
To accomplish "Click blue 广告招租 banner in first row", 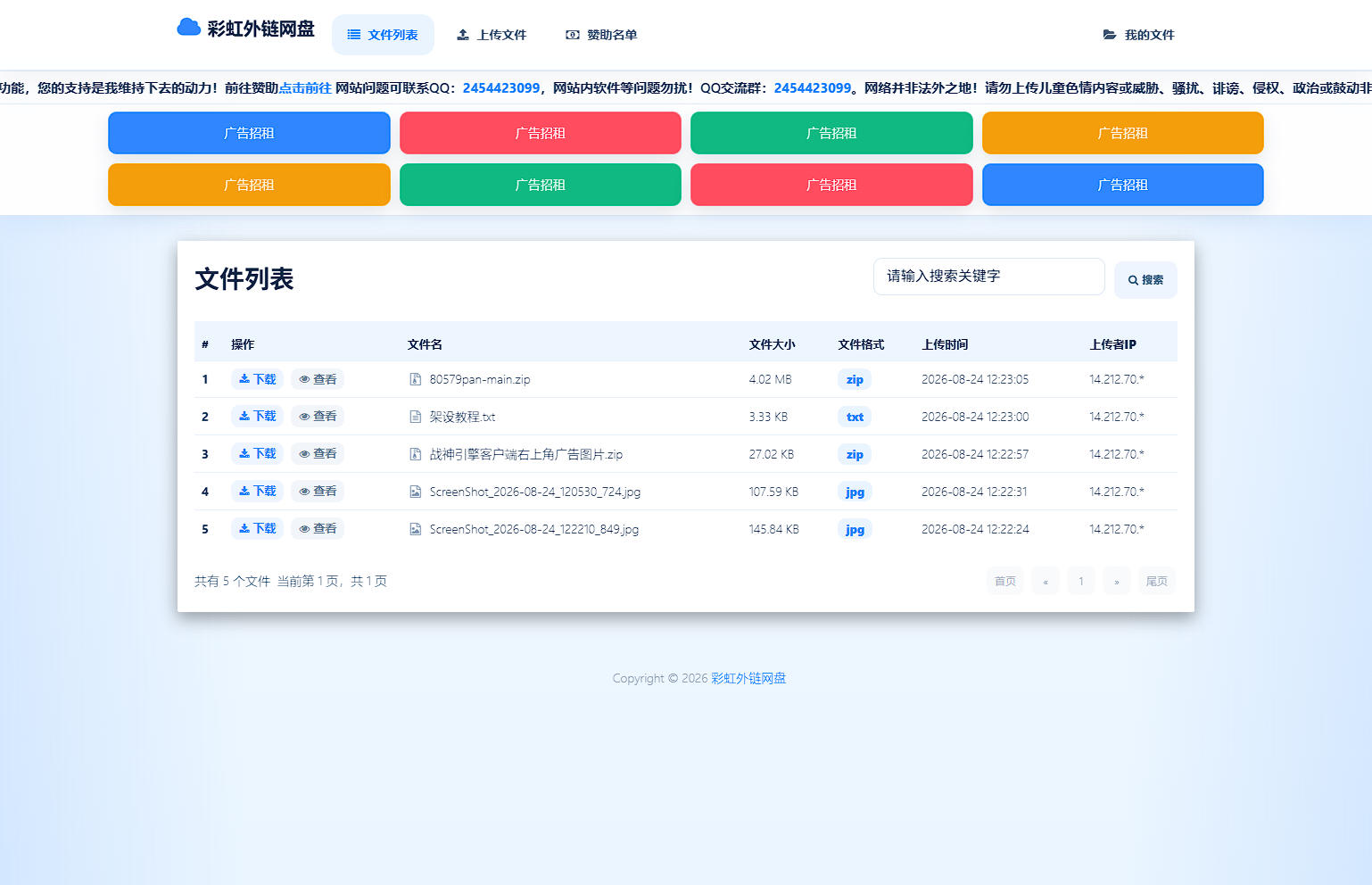I will [x=249, y=133].
